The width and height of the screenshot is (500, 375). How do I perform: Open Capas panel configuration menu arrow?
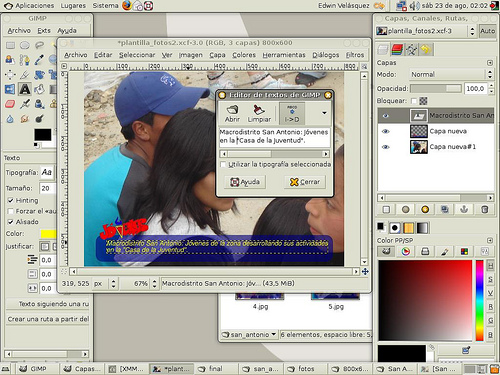click(490, 63)
